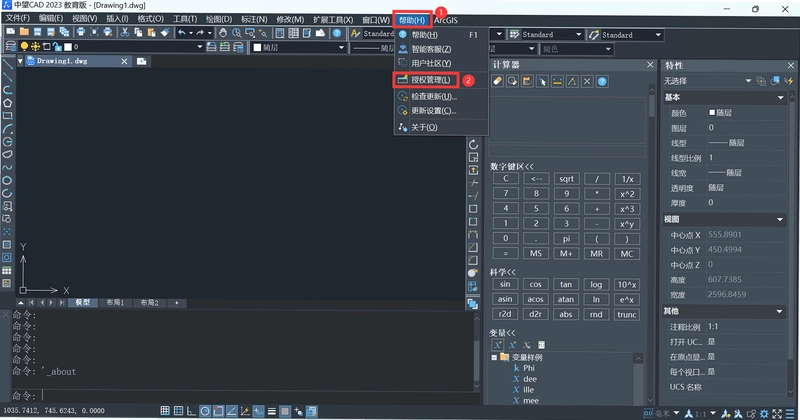
Task: Toggle Grid display in status bar
Action: coord(178,411)
